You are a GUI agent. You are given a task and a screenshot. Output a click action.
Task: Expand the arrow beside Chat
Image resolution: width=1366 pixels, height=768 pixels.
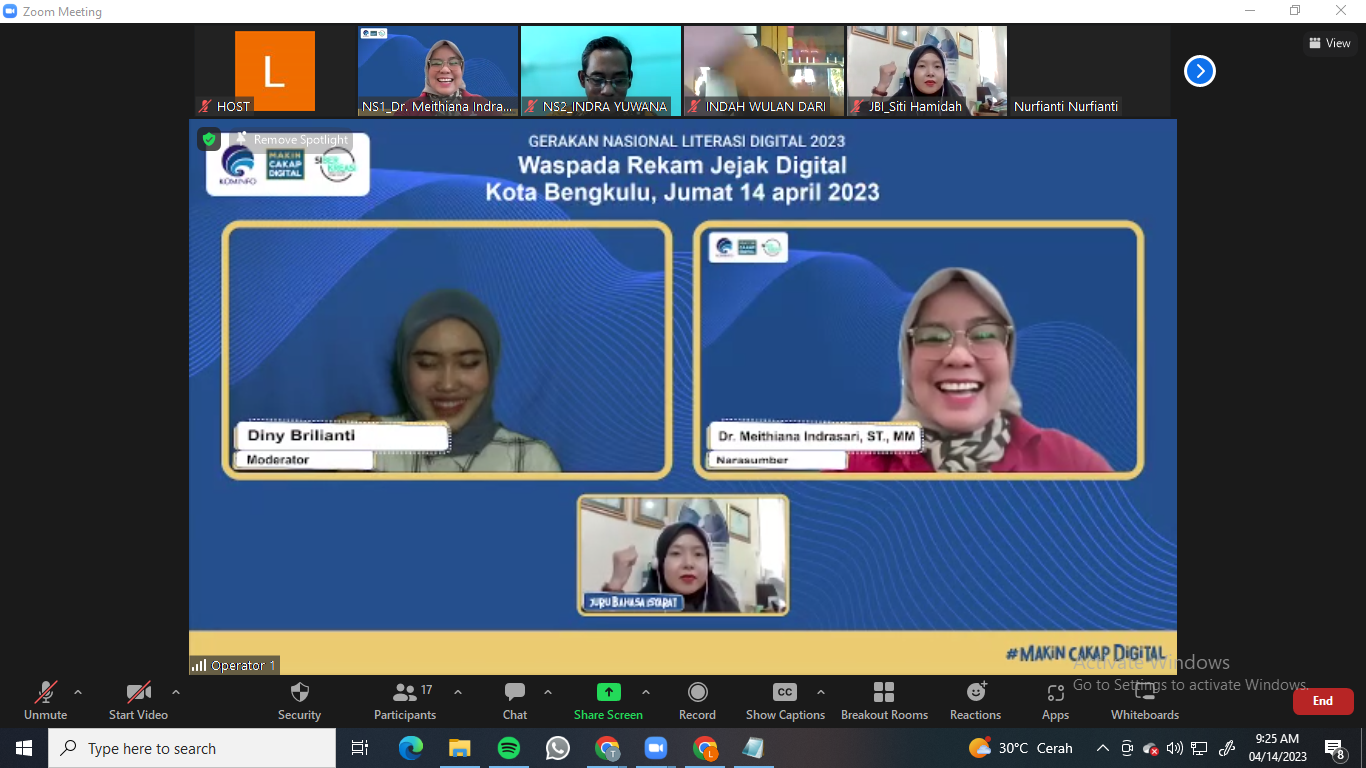[x=548, y=692]
